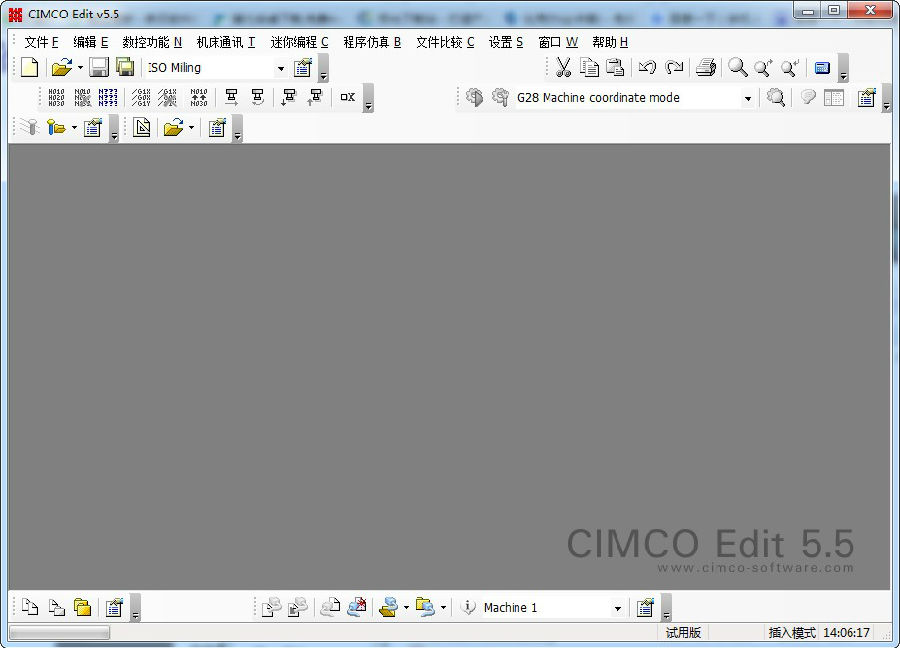This screenshot has width=900, height=648.
Task: Click the scissors Cut icon
Action: (x=563, y=68)
